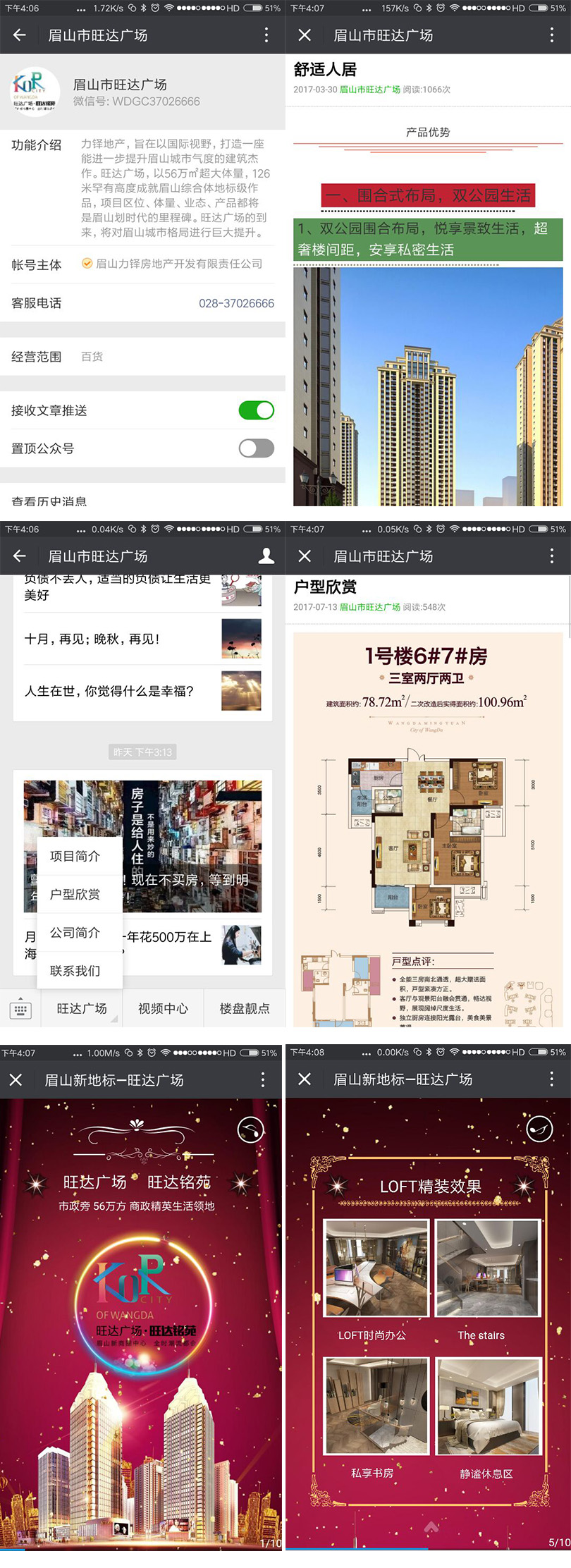
Task: Open the options menu on the LOFT精装效果 slide
Action: [551, 1079]
